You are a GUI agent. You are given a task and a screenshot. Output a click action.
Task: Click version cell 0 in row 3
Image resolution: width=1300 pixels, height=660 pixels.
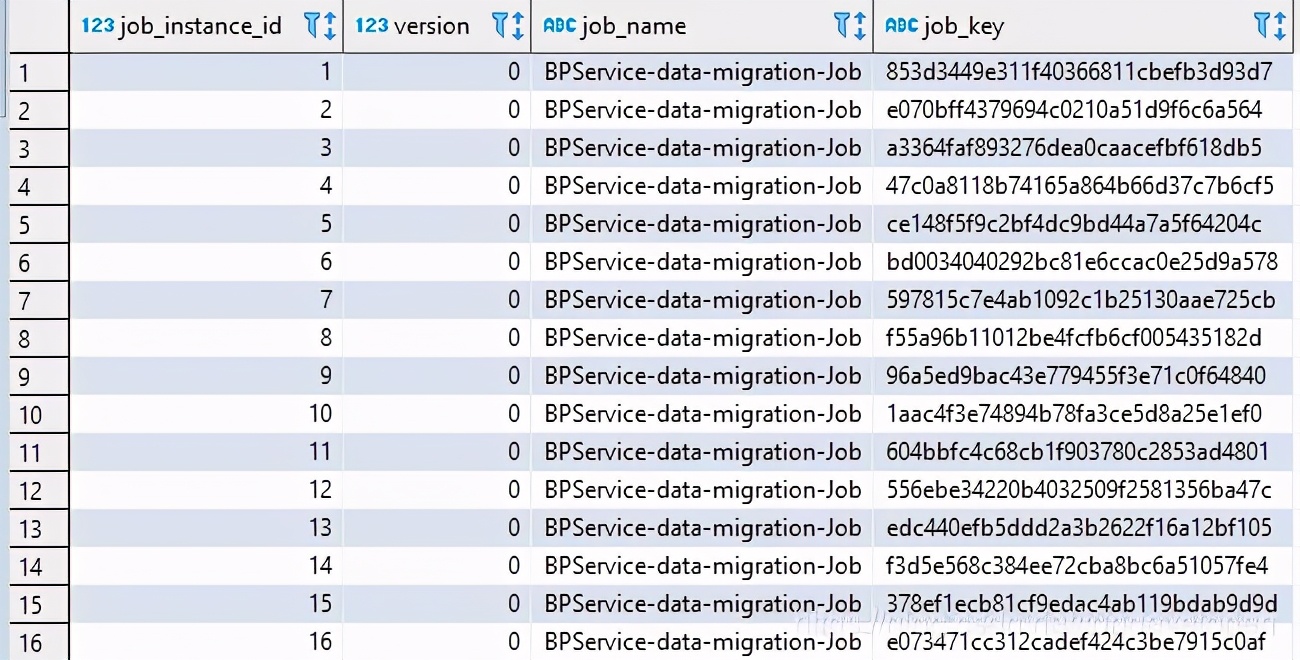[x=437, y=148]
